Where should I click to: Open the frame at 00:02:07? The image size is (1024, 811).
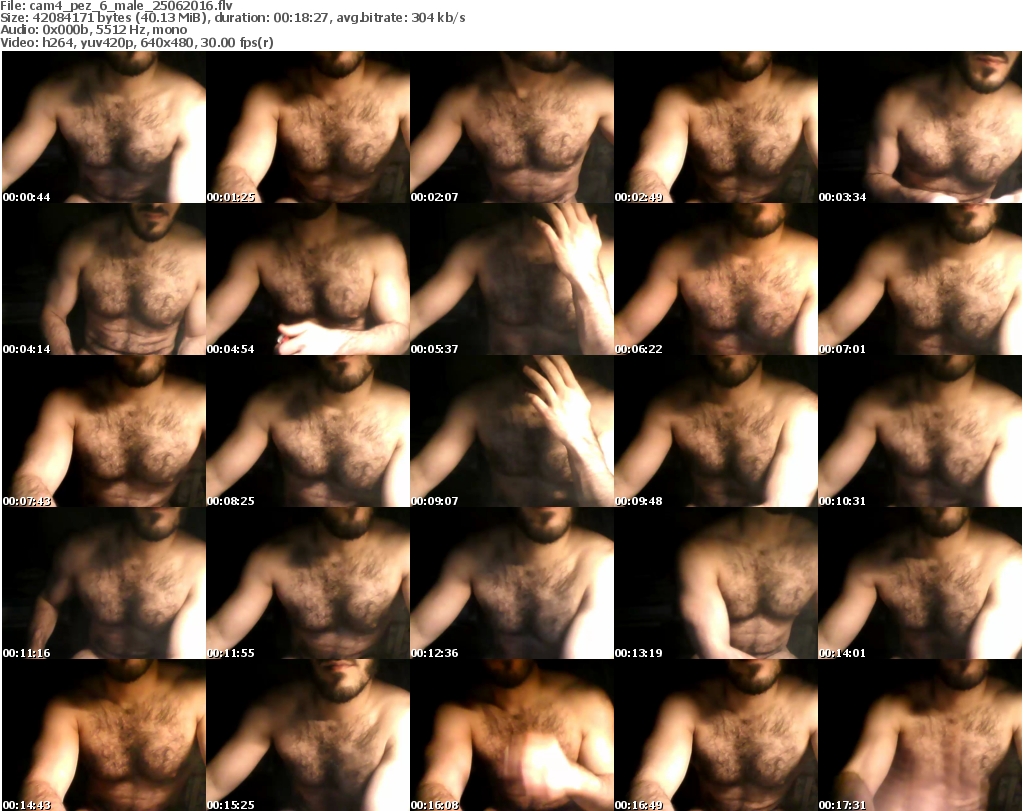pyautogui.click(x=511, y=127)
